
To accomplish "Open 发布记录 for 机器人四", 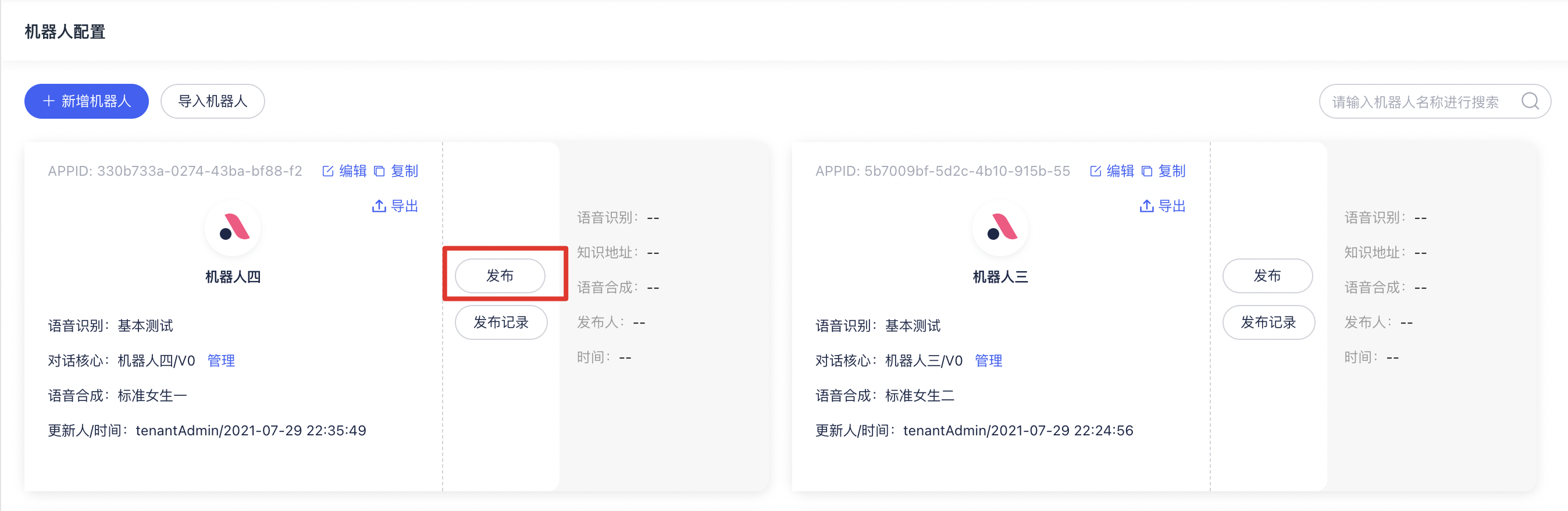I will pos(501,322).
